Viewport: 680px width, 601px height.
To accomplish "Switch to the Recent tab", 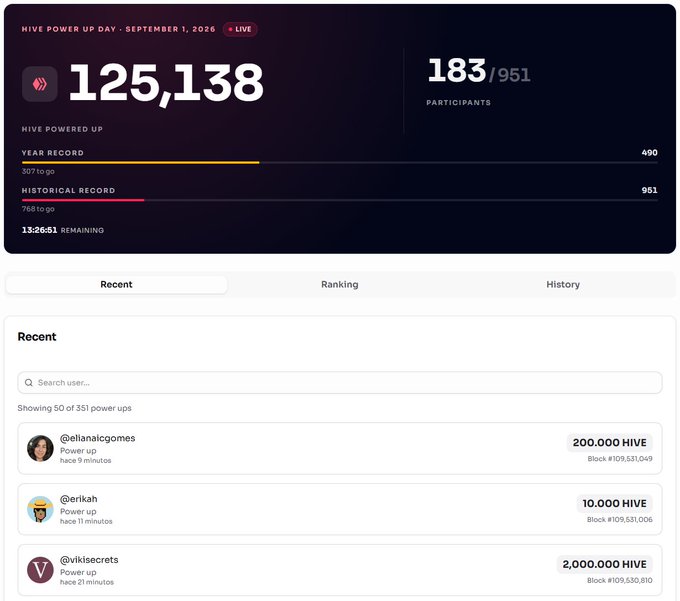I will (x=116, y=284).
